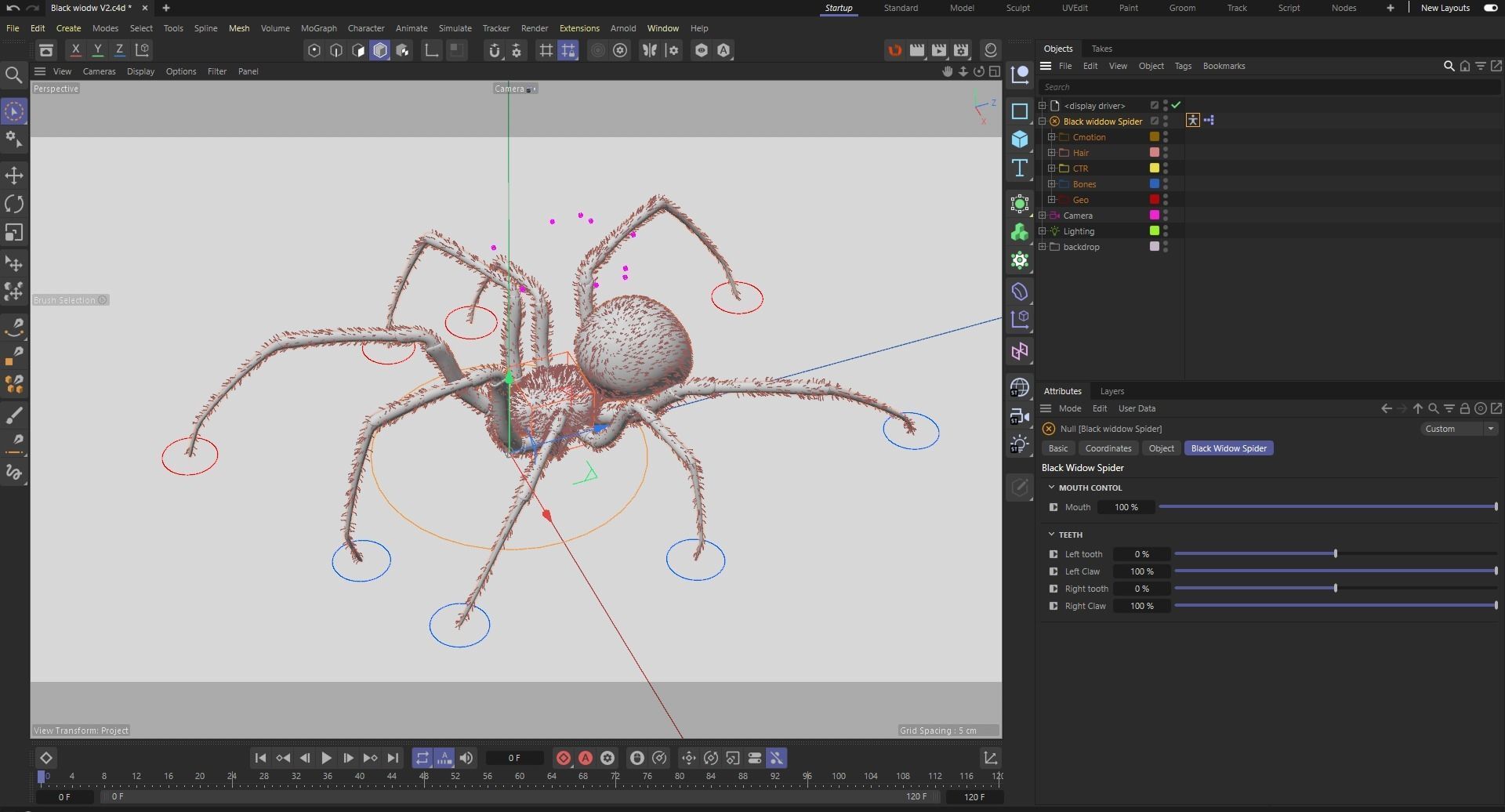Add a Cube primitive object

point(1019,140)
